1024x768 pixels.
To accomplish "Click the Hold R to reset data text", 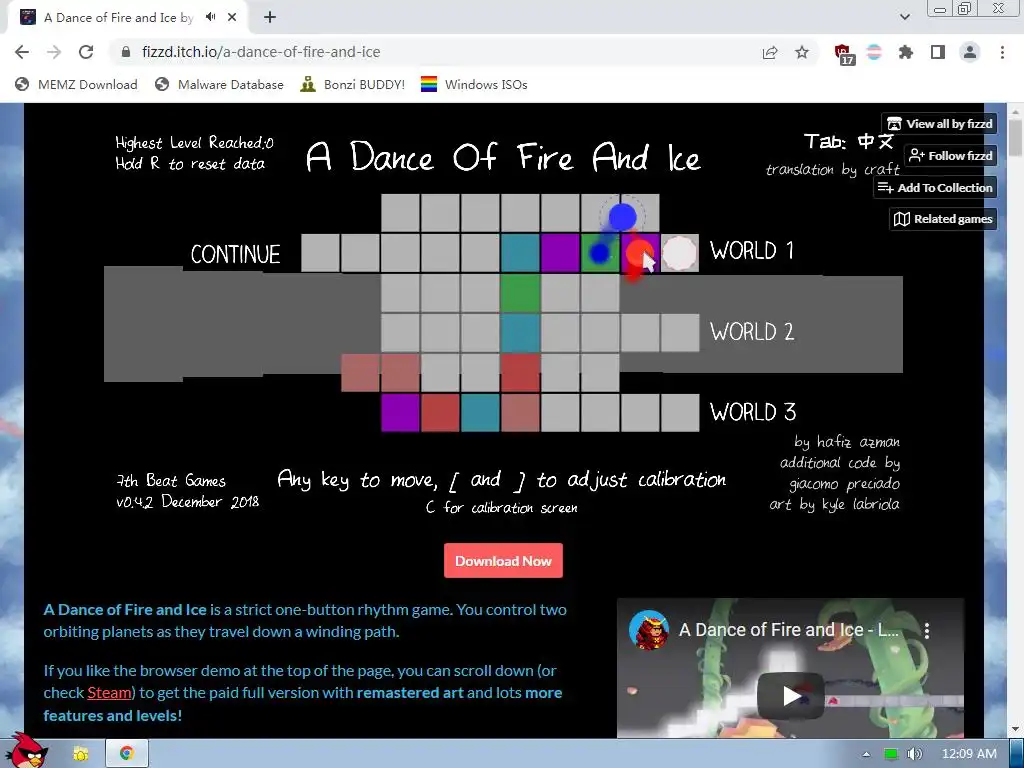I will 190,163.
